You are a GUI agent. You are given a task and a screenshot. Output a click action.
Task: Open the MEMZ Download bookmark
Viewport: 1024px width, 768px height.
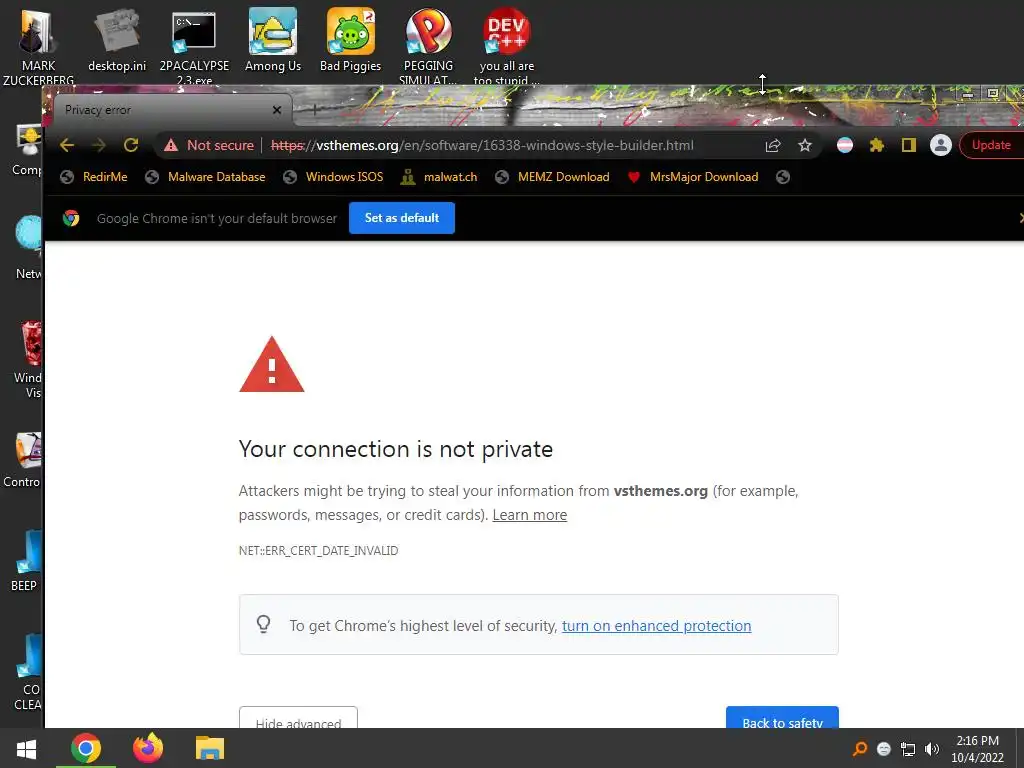pyautogui.click(x=552, y=177)
